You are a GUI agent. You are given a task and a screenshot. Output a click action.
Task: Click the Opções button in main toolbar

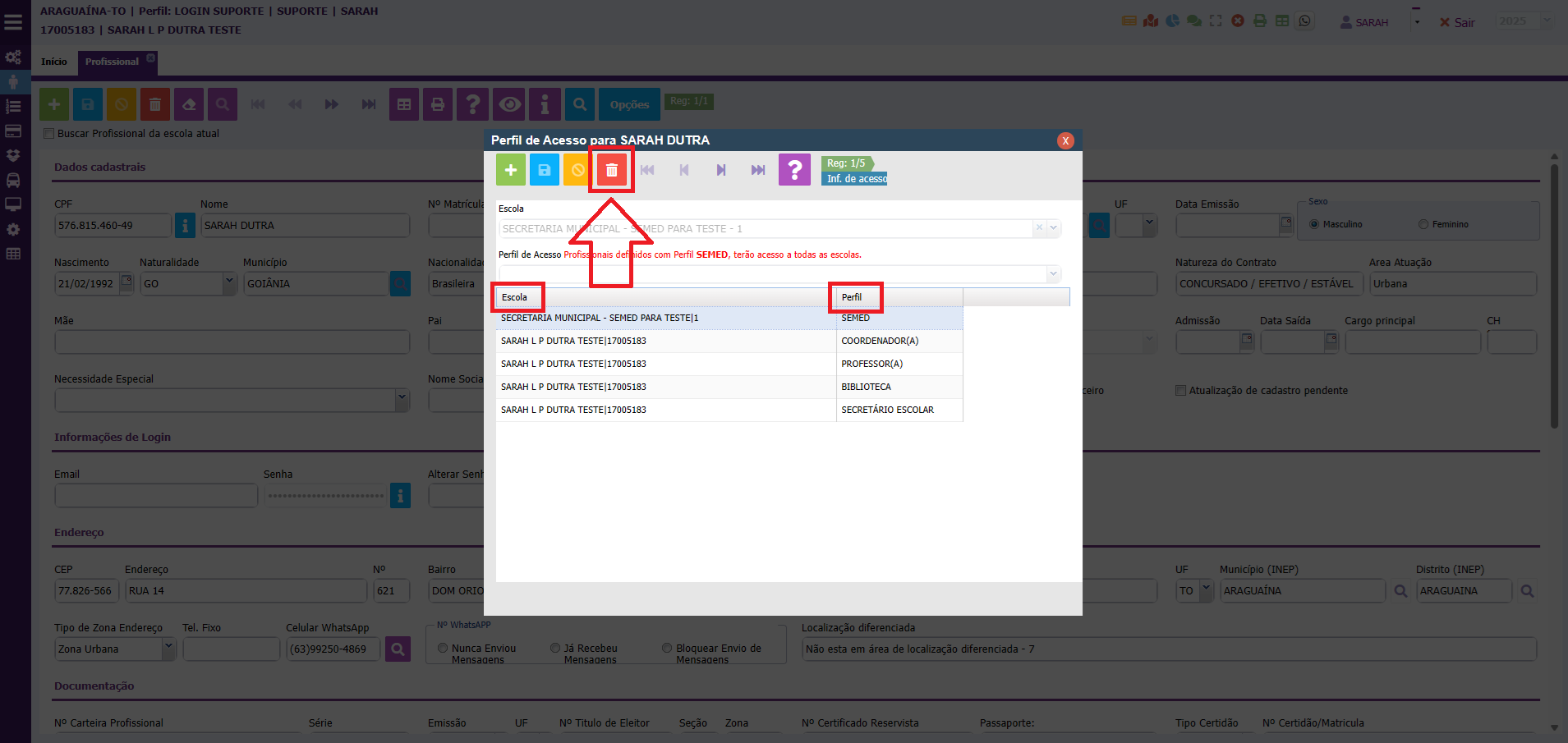point(629,104)
